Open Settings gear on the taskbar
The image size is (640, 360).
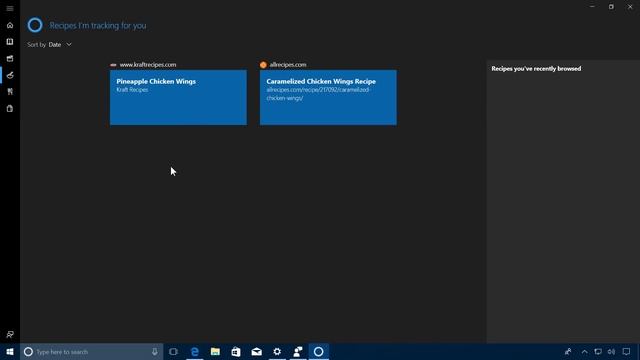pos(277,352)
